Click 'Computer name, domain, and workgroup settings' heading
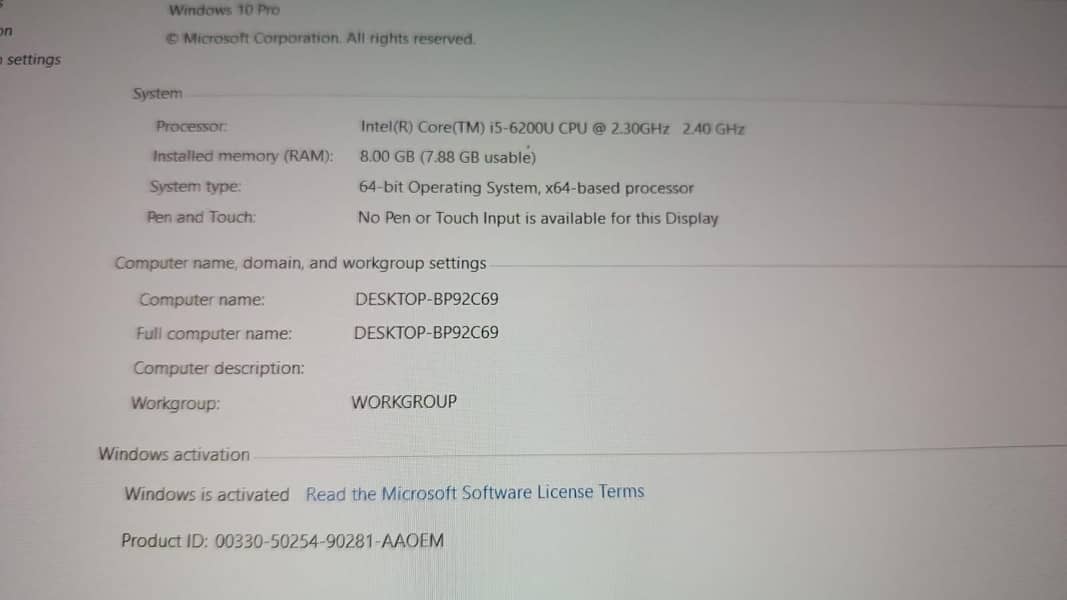This screenshot has width=1067, height=600. pyautogui.click(x=300, y=263)
